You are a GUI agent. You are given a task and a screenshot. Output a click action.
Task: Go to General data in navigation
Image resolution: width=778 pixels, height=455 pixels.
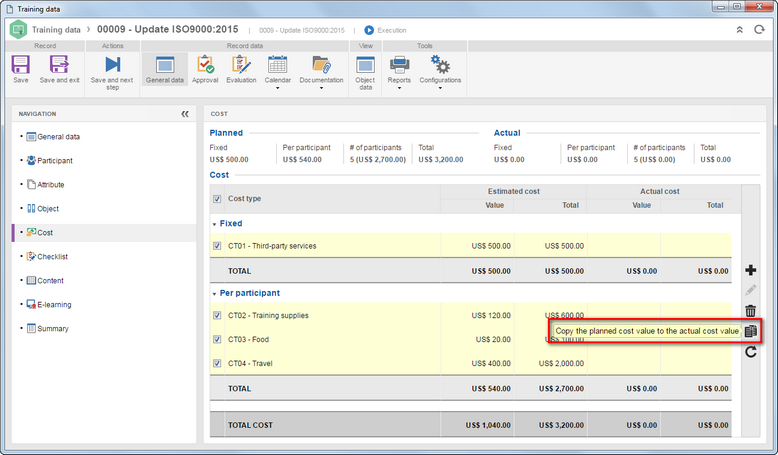53,136
